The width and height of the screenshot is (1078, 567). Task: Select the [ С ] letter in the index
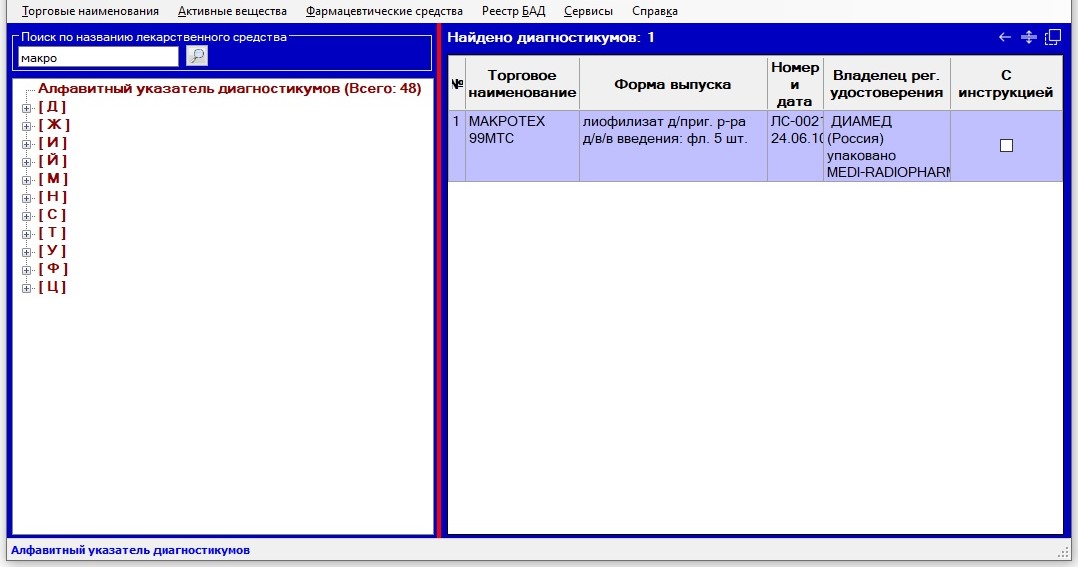tap(52, 215)
